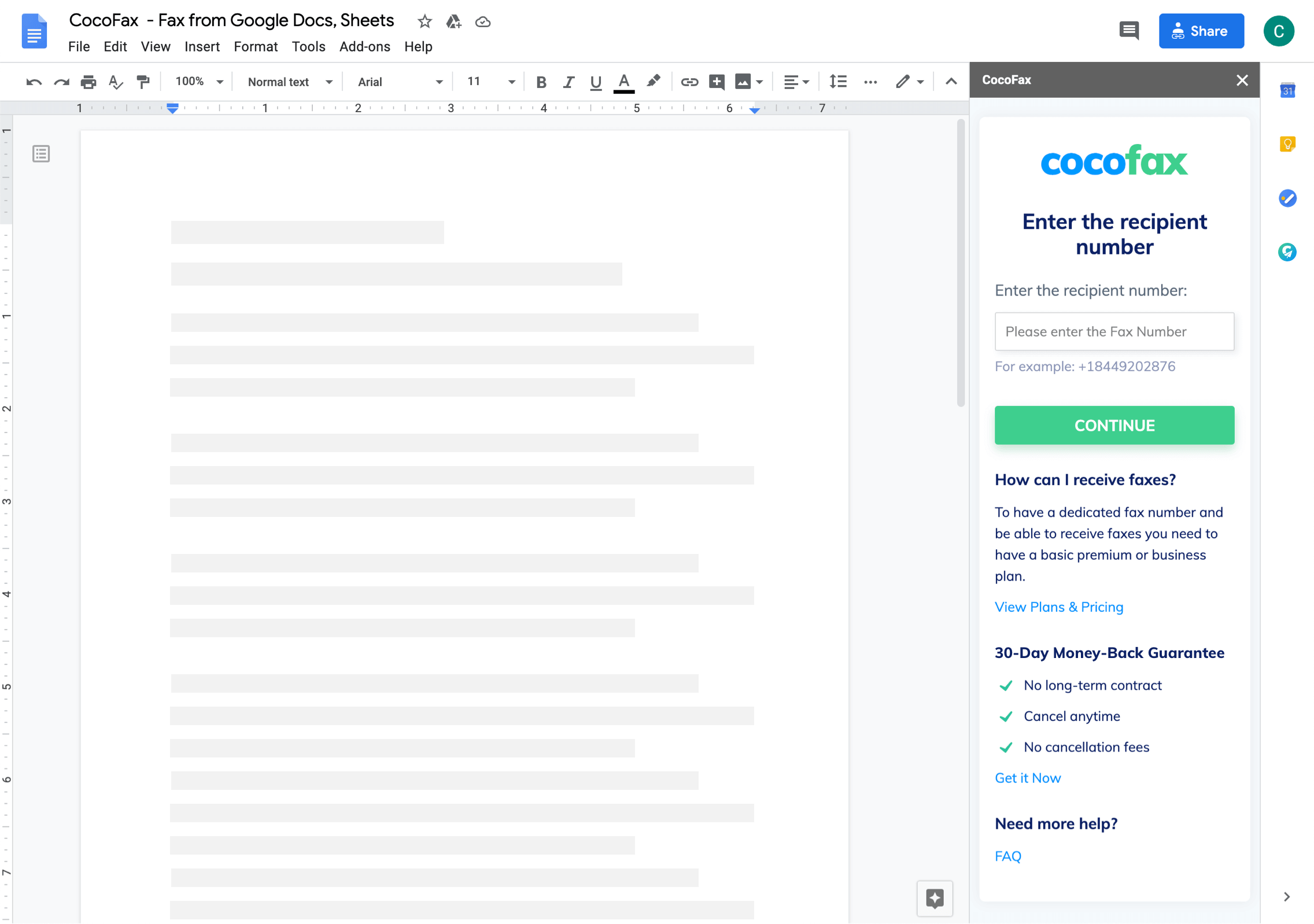This screenshot has height=924, width=1314.
Task: Click the text color swatch
Action: click(623, 82)
